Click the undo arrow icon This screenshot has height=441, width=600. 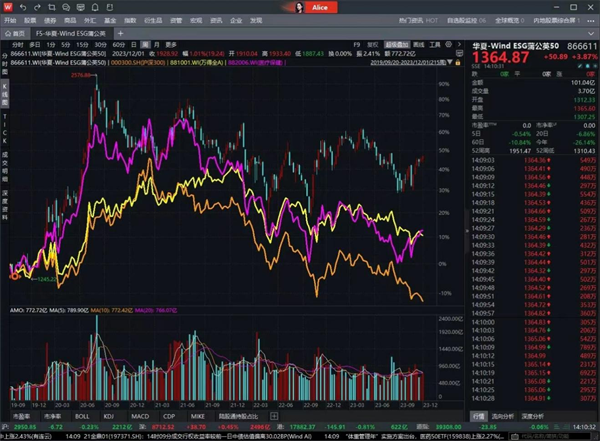tap(23, 7)
